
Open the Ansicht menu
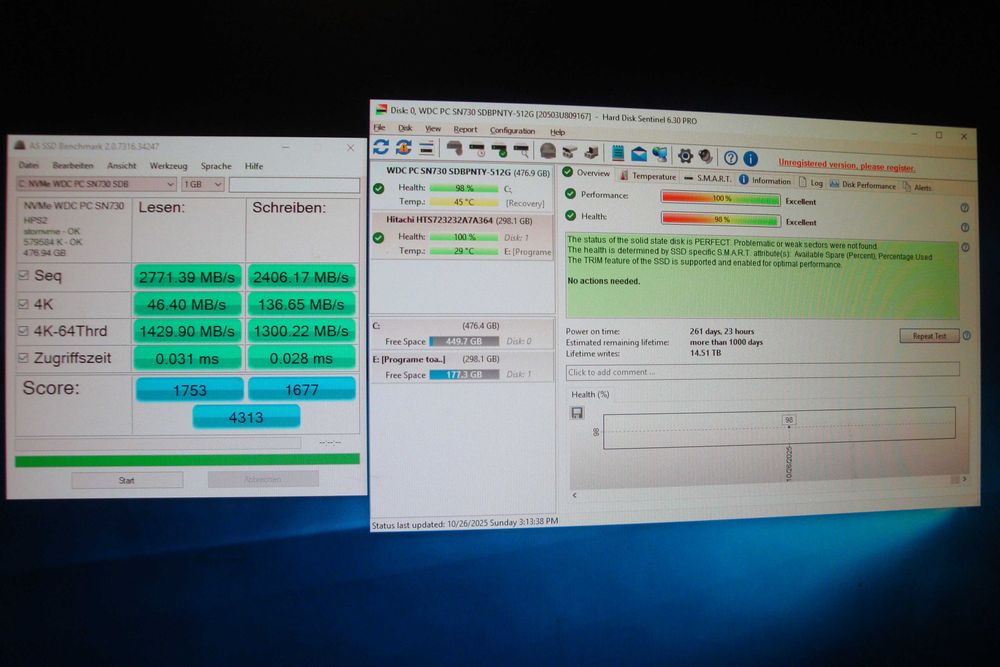[x=121, y=166]
